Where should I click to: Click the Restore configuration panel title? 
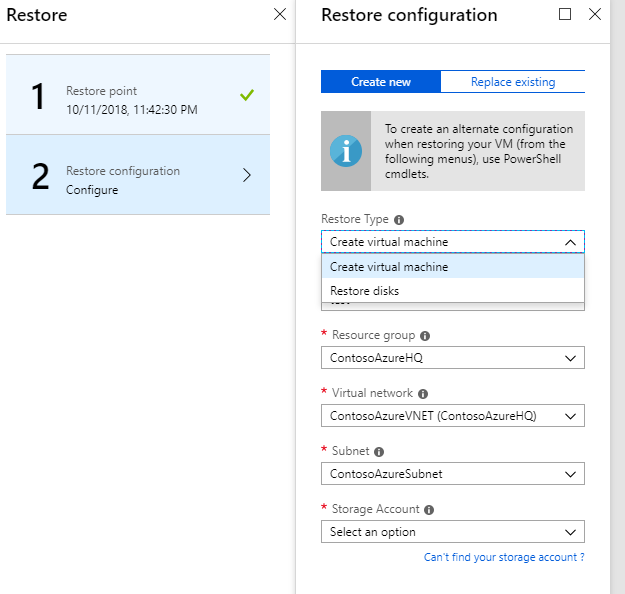pos(409,15)
